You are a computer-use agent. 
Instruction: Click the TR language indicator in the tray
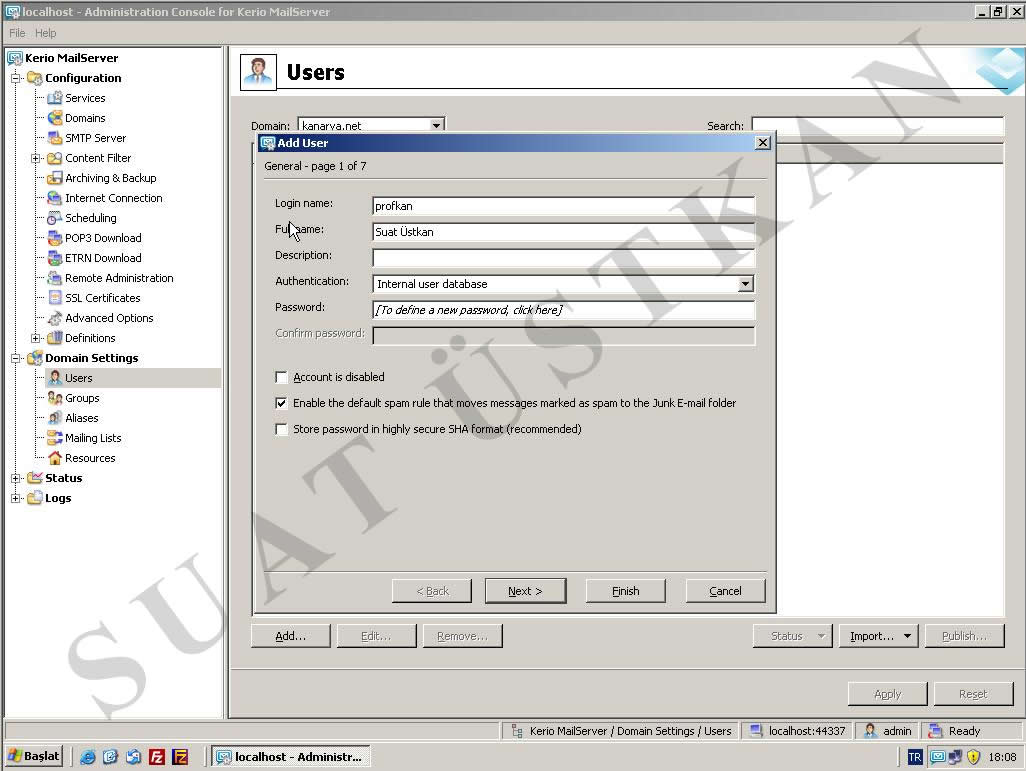[915, 757]
